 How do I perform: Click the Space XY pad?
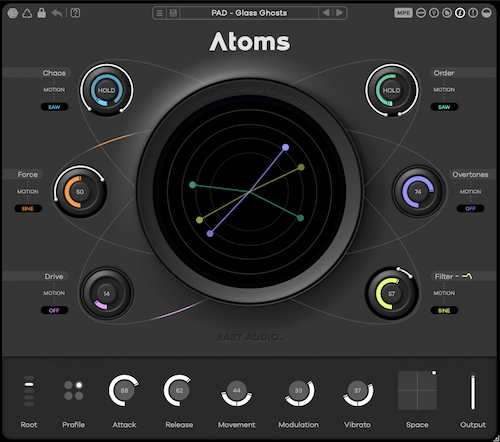click(417, 390)
